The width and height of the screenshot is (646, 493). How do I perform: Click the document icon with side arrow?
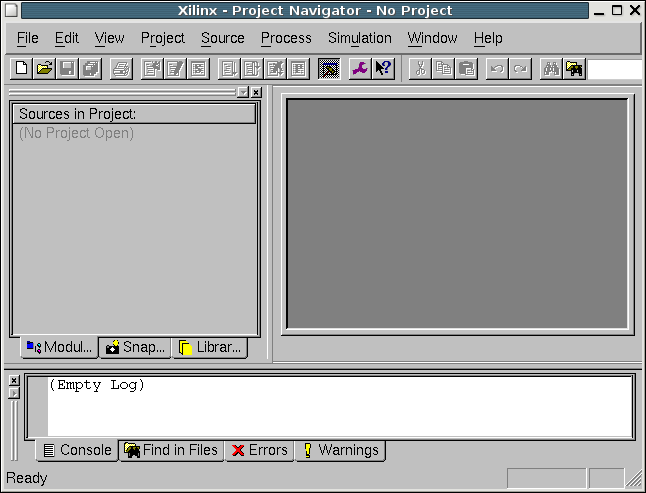(252, 68)
